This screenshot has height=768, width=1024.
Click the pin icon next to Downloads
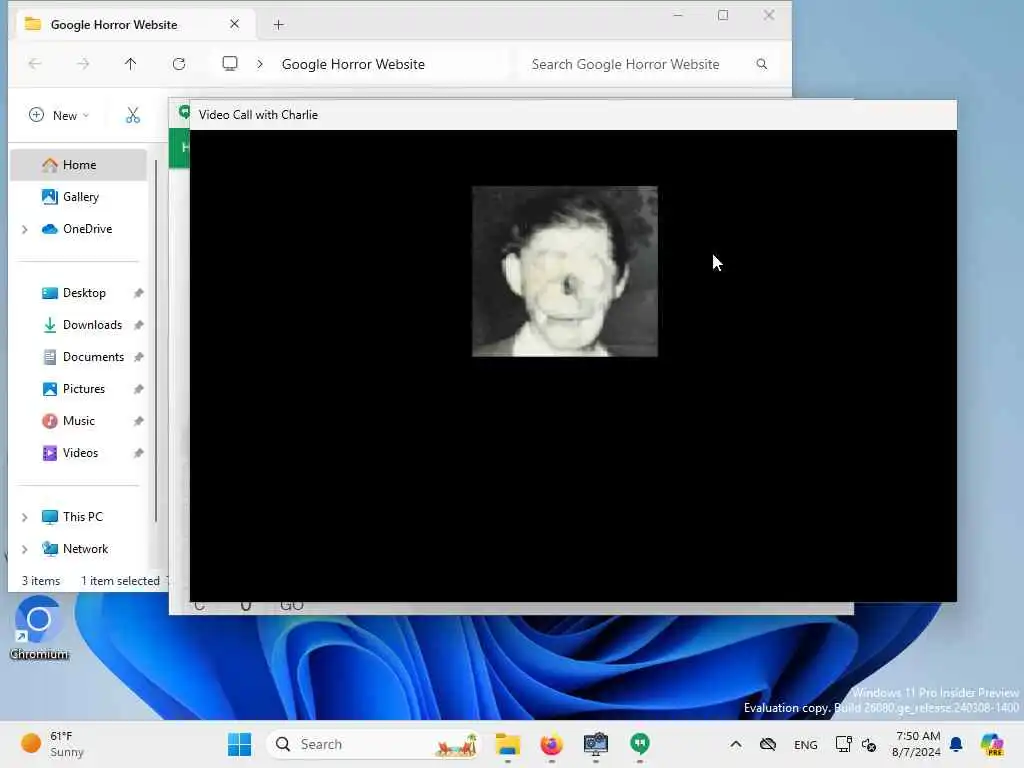click(x=138, y=325)
